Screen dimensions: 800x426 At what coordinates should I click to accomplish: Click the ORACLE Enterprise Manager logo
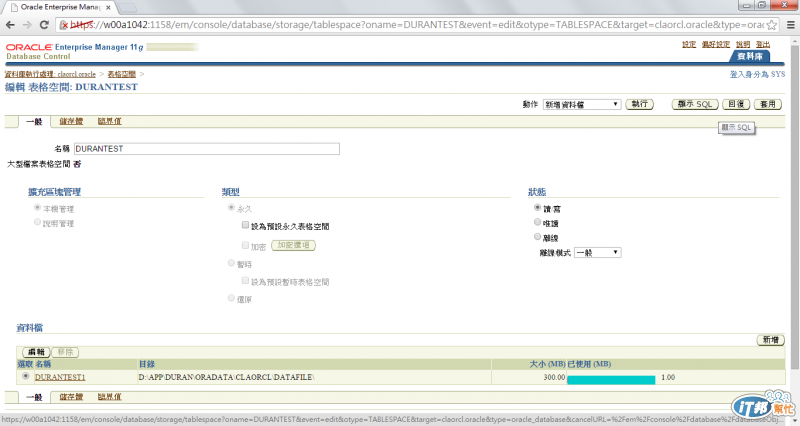point(74,47)
